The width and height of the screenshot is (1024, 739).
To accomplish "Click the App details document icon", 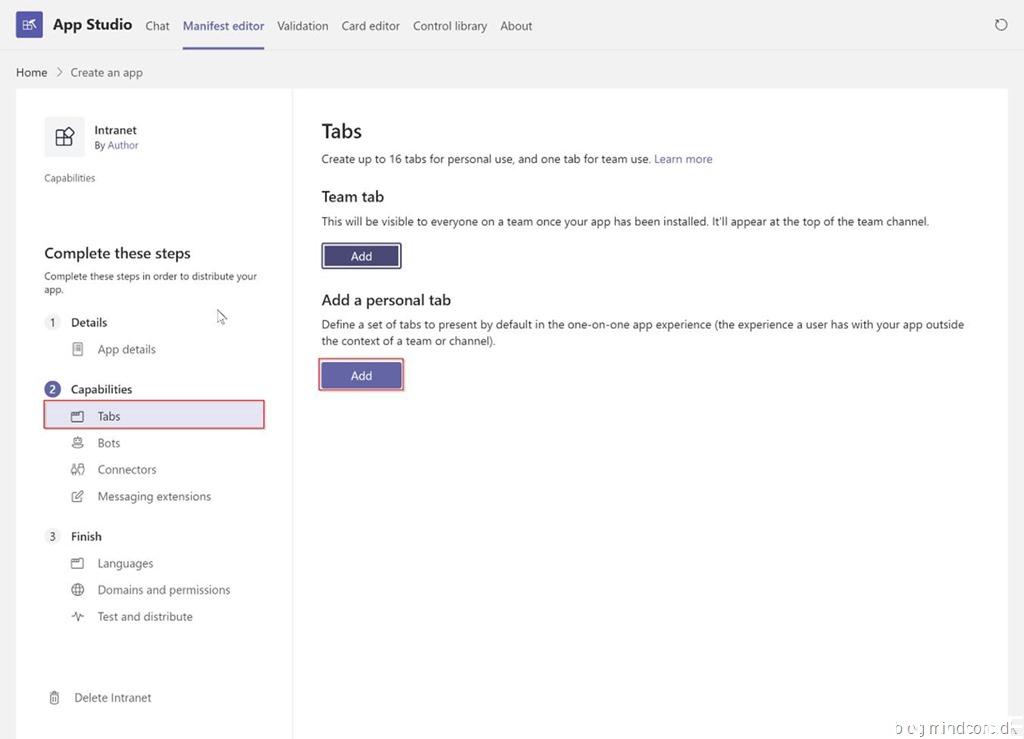I will 78,349.
